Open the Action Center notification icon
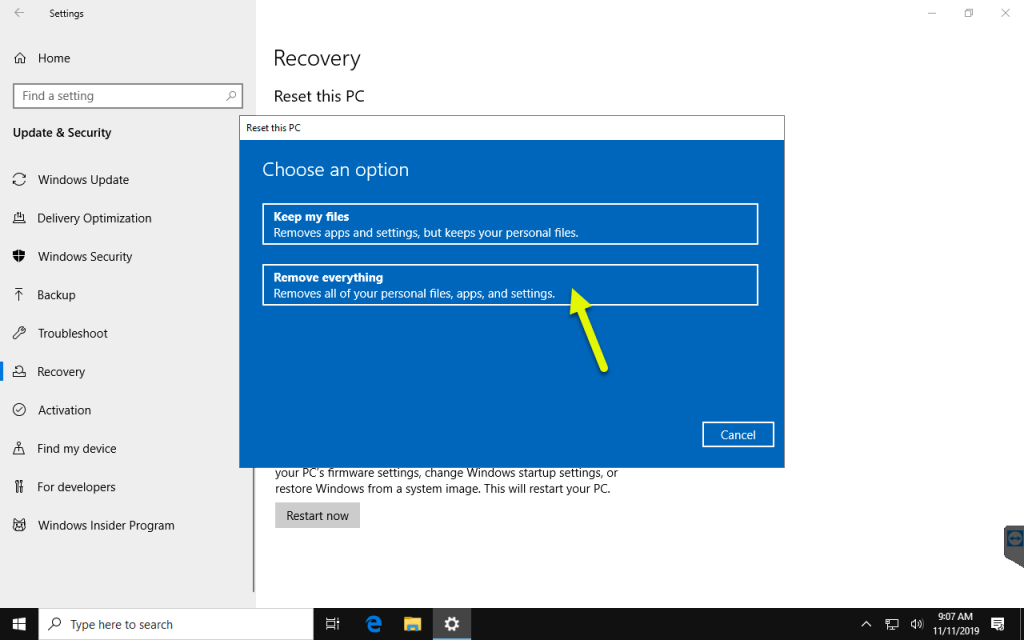Screen dimensions: 1024x640 [997, 624]
